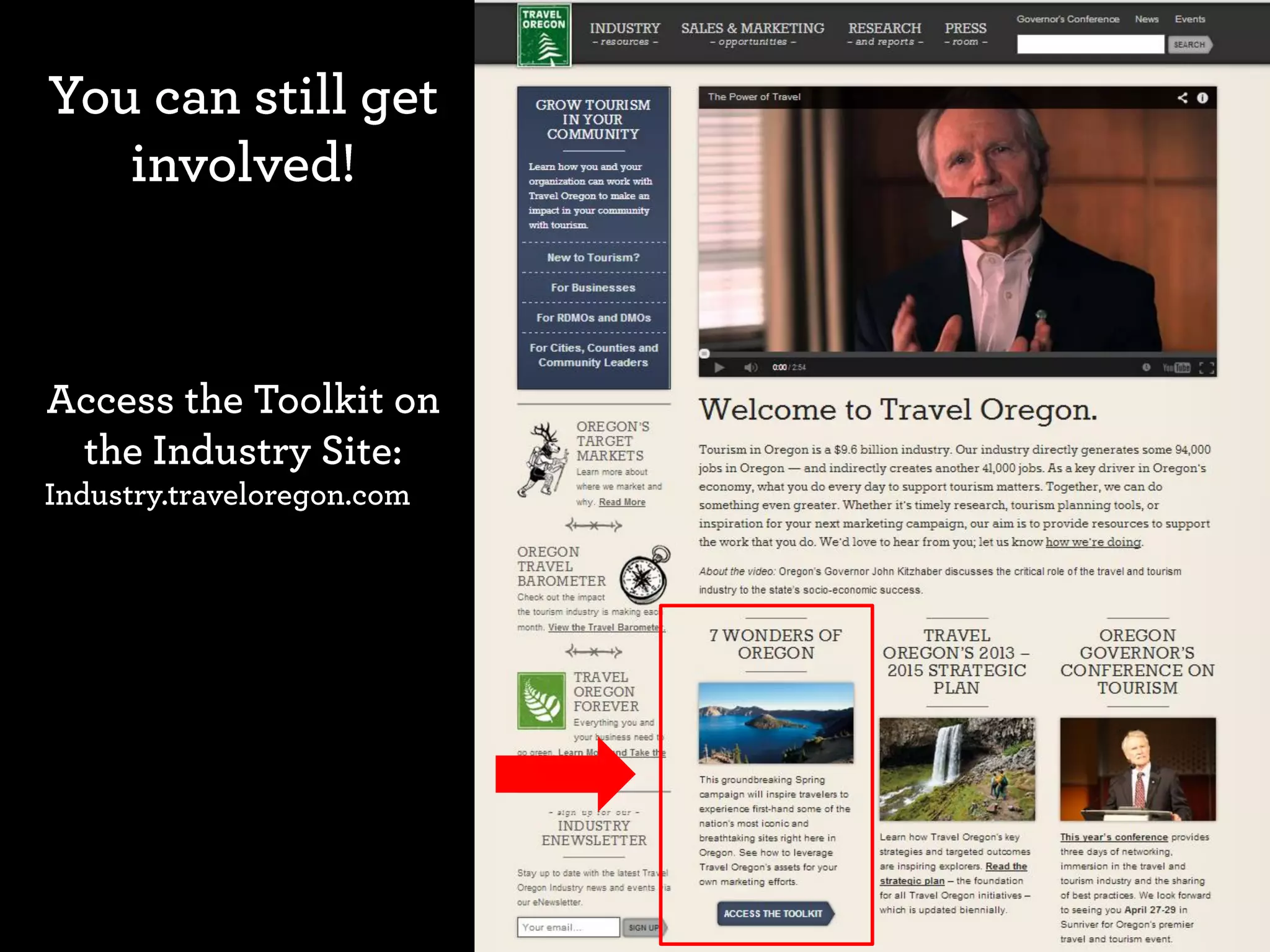Click the Your email newsletter field

coord(568,927)
